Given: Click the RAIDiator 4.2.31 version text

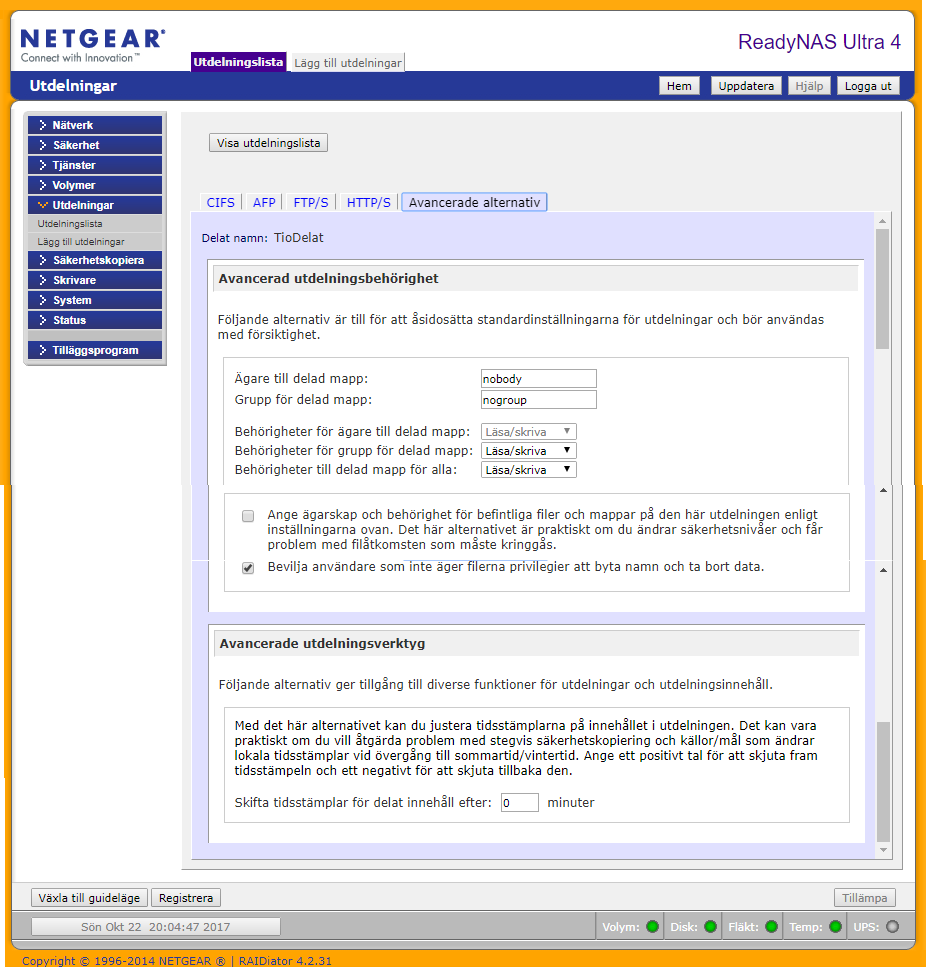Looking at the screenshot, I should coord(285,961).
